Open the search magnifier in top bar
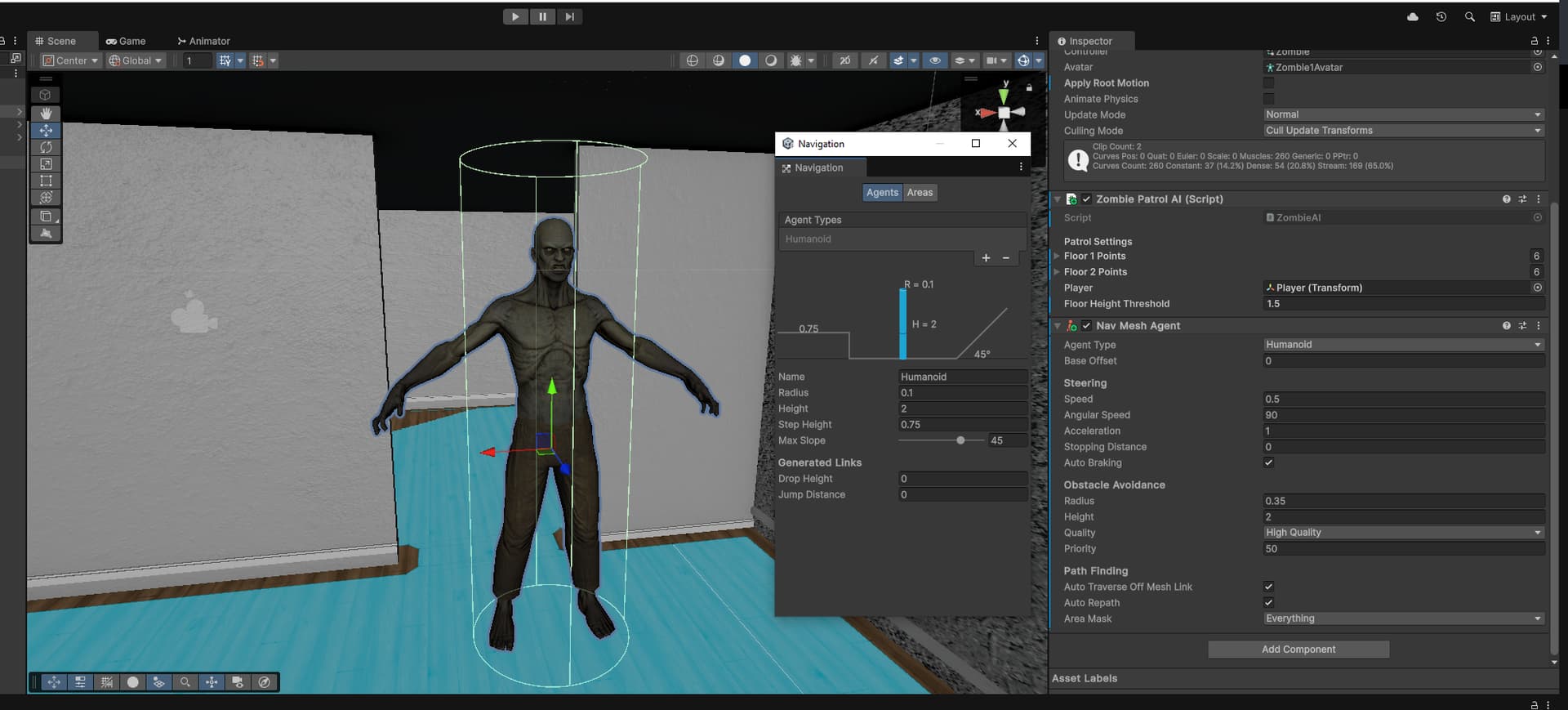The image size is (1568, 710). (x=1469, y=16)
